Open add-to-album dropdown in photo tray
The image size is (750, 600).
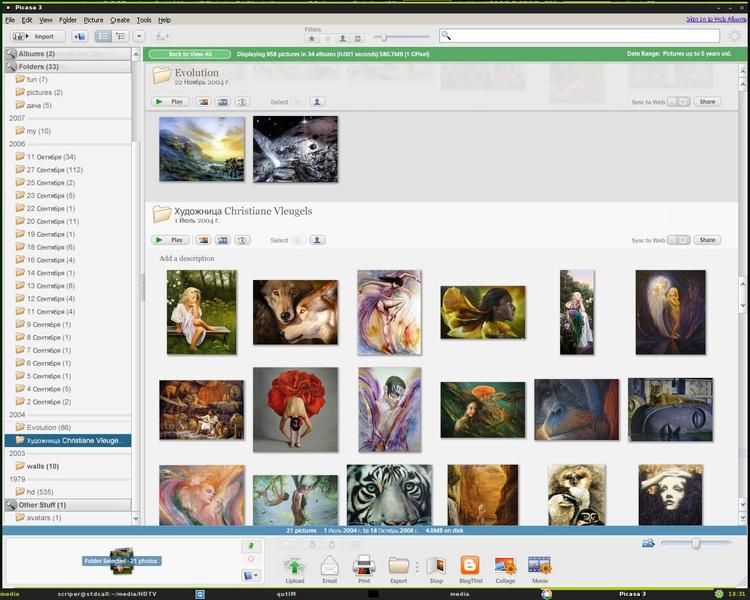click(251, 575)
